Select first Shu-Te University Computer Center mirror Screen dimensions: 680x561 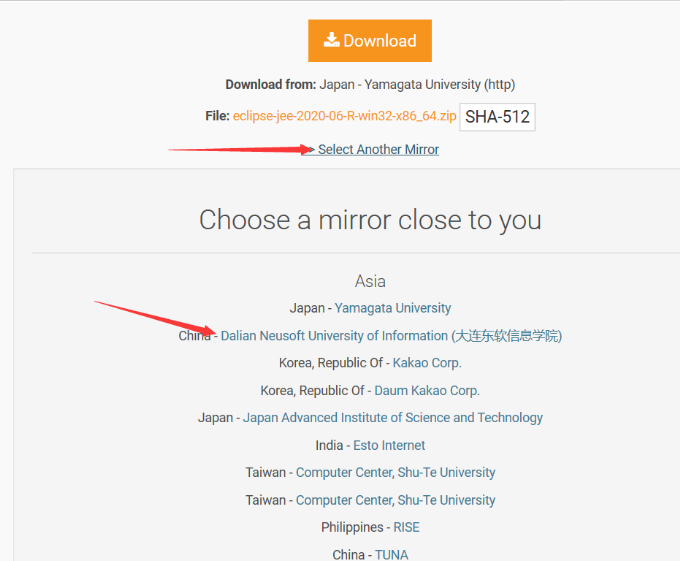[395, 473]
